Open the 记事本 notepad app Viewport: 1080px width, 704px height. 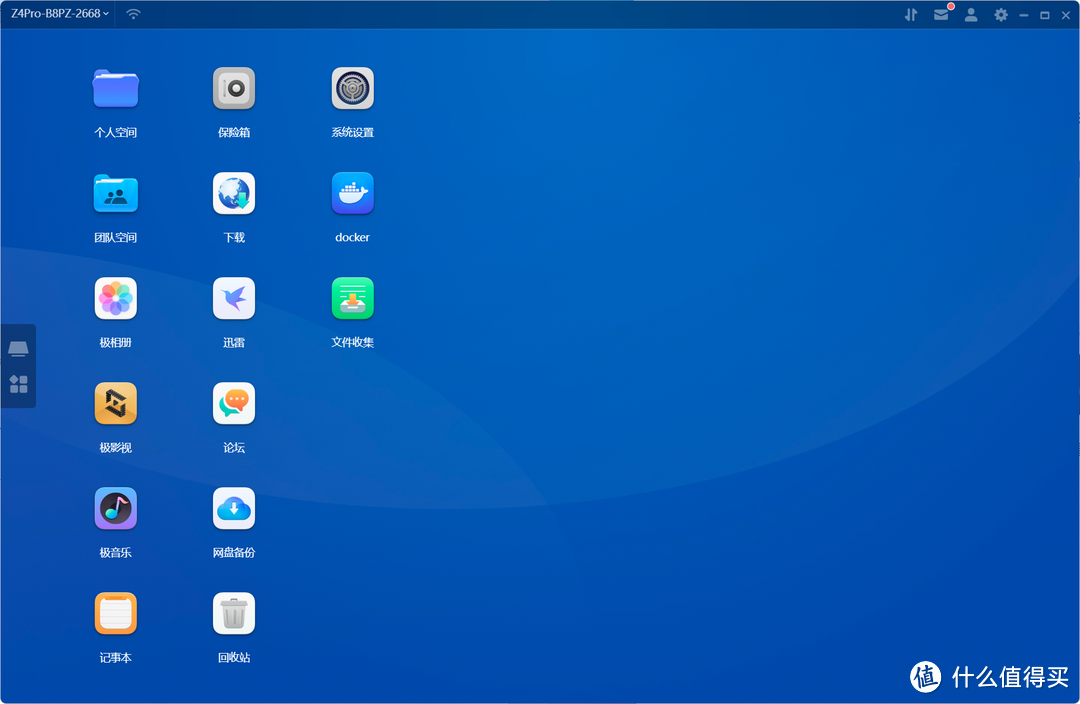[116, 614]
